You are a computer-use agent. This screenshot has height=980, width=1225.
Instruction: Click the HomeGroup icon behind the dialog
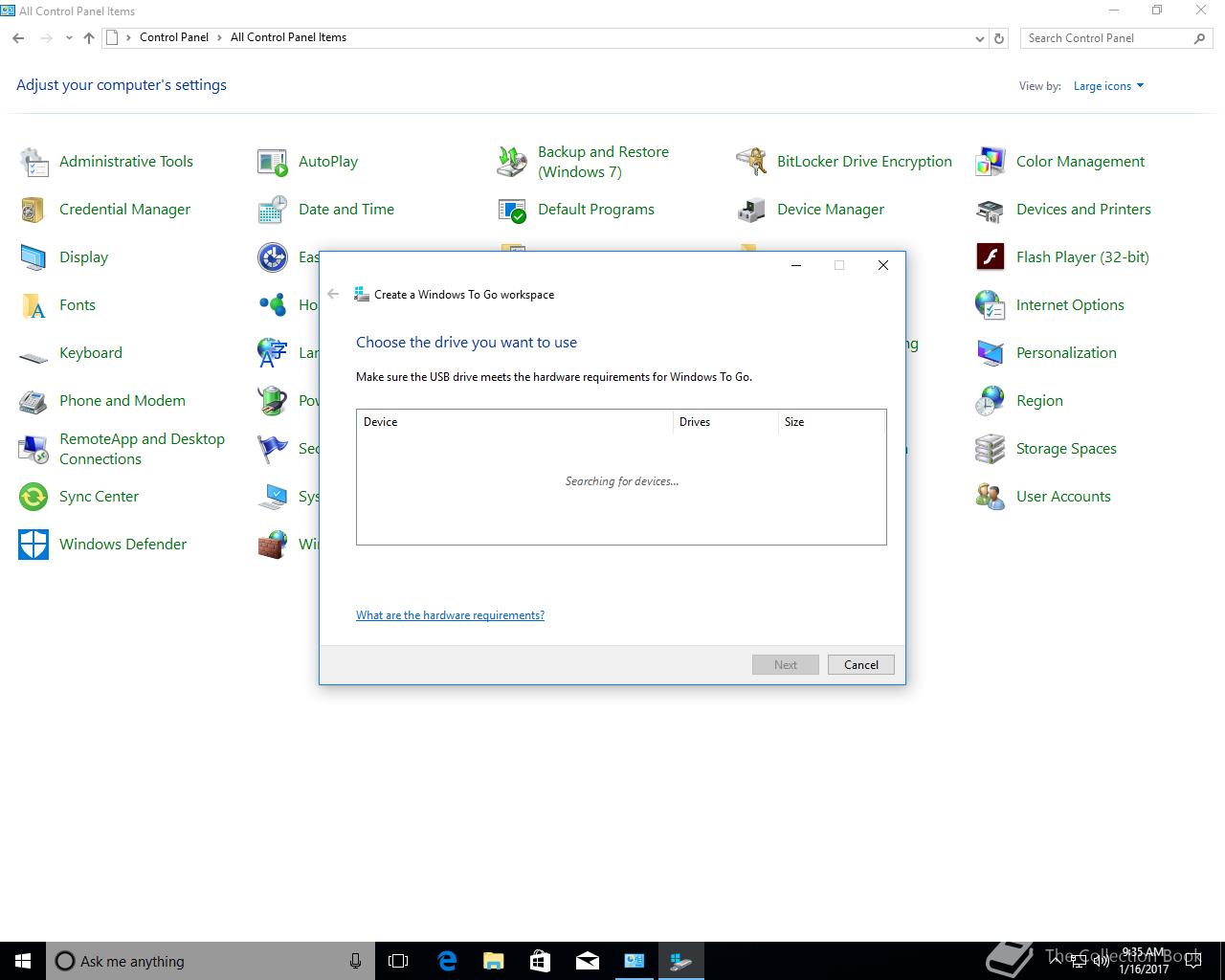click(273, 305)
